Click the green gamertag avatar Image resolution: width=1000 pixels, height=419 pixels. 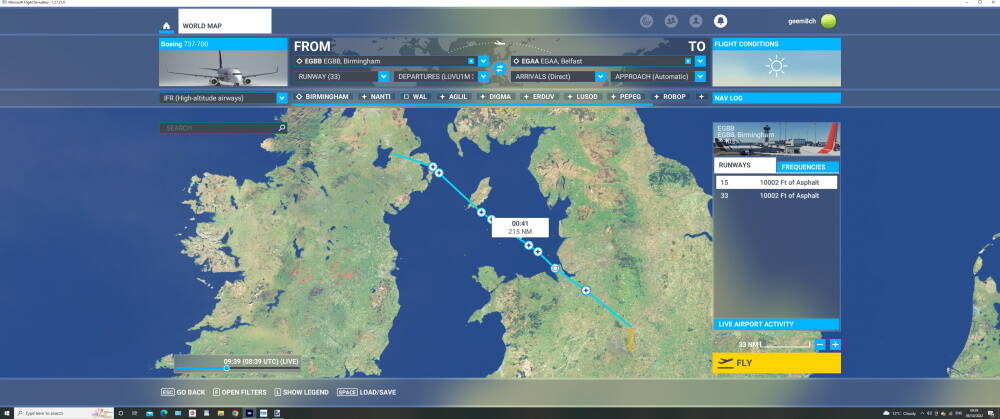[828, 21]
